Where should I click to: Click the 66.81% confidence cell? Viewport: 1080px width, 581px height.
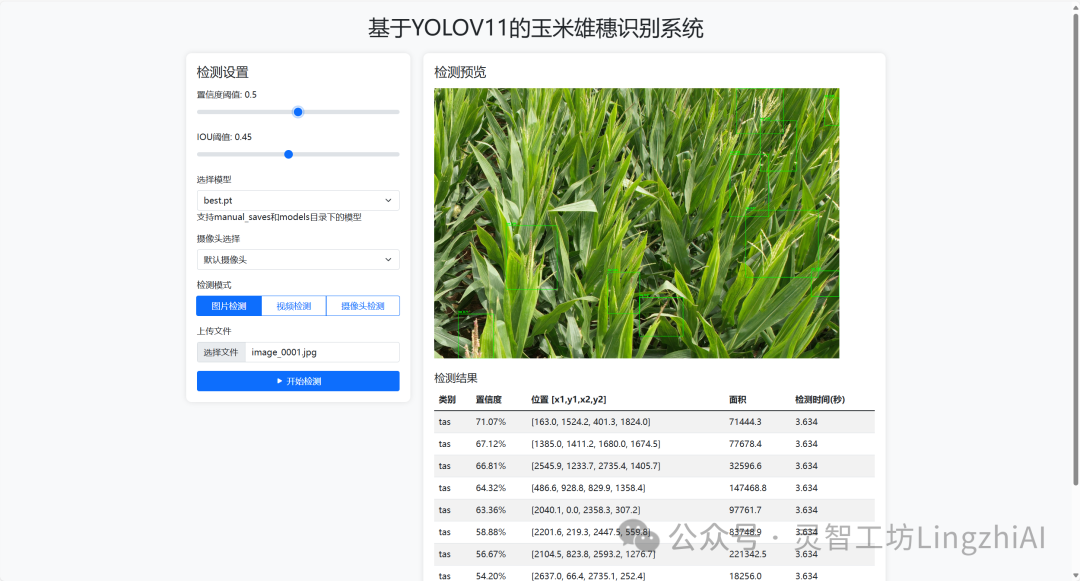(490, 465)
